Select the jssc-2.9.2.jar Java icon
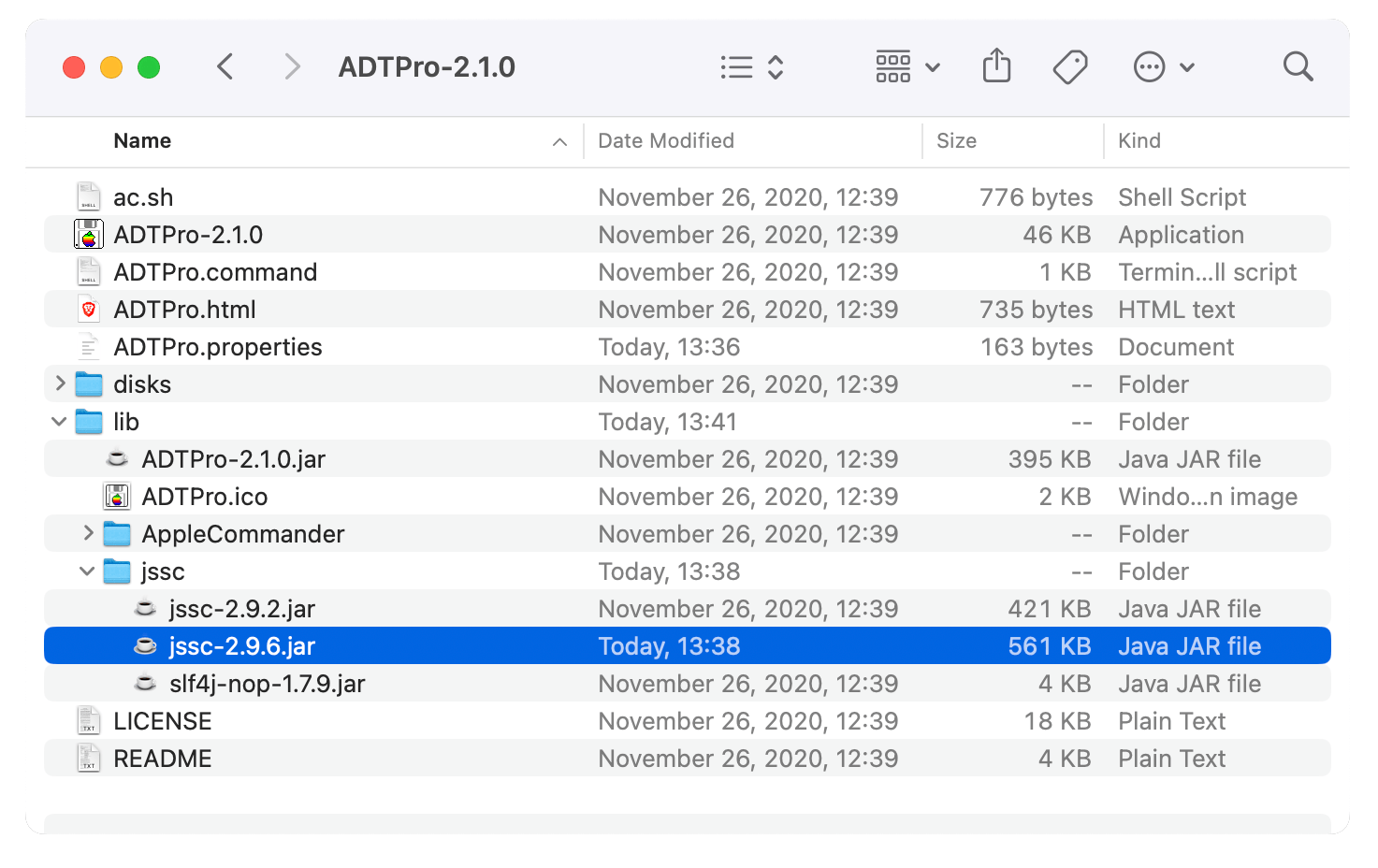Screen dimensions: 1378x868 click(145, 608)
